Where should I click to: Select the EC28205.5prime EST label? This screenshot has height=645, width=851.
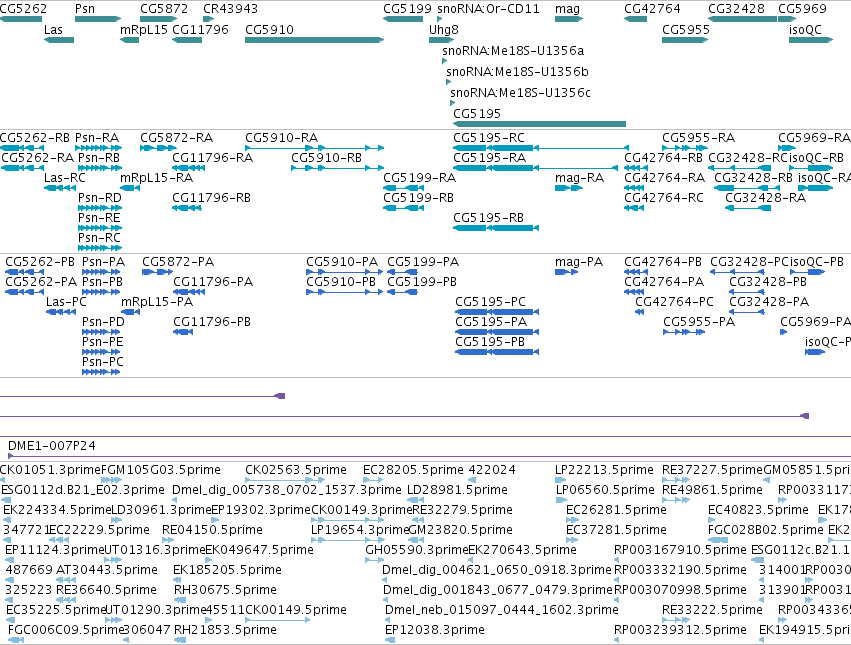point(413,470)
